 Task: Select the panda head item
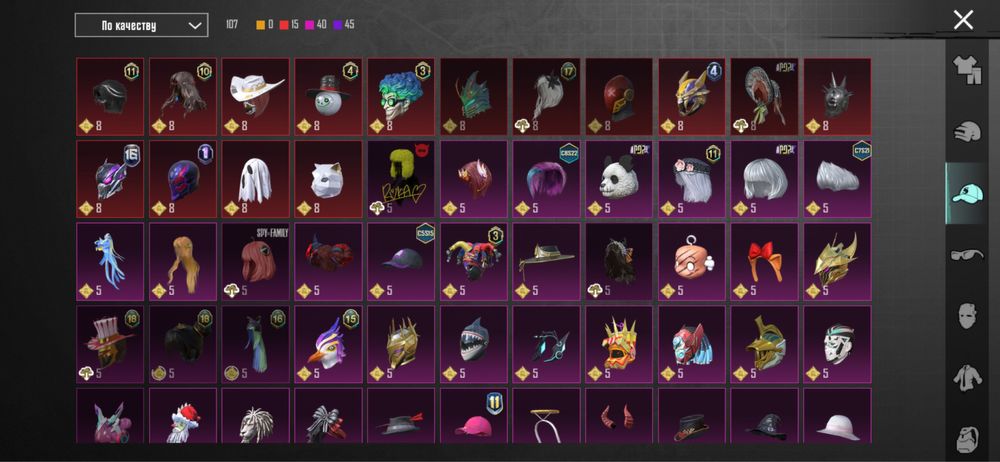pyautogui.click(x=619, y=179)
